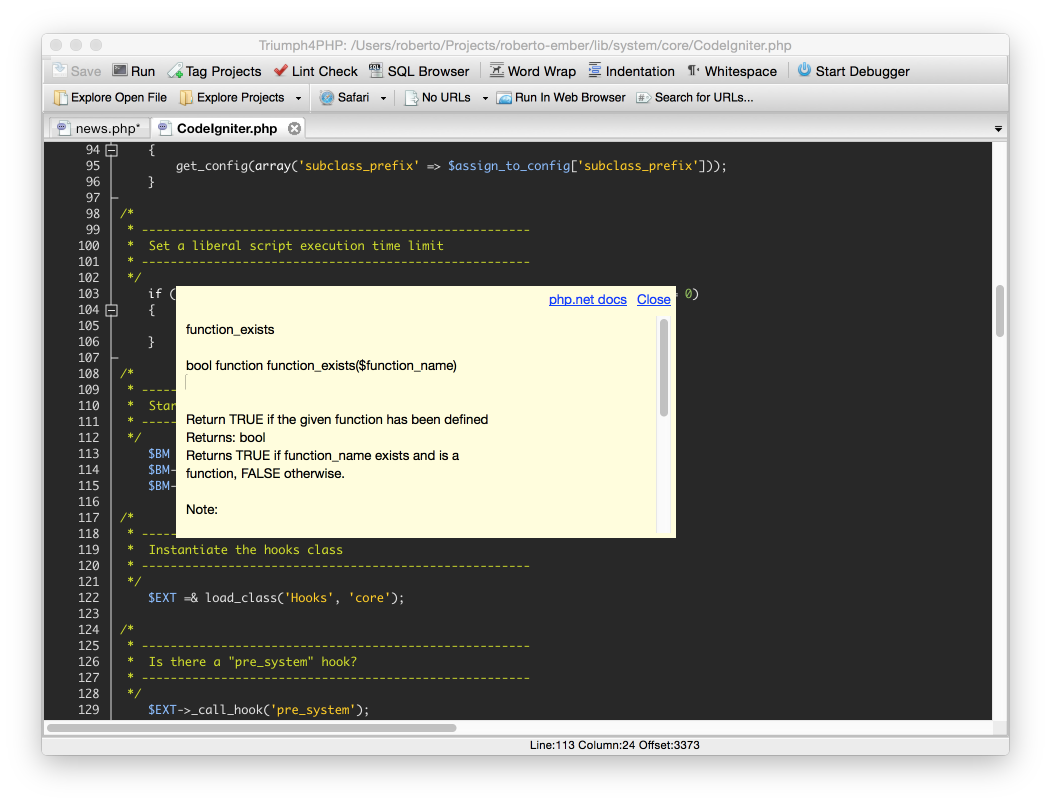Click the Lint Check label
The width and height of the screenshot is (1051, 805).
(324, 71)
